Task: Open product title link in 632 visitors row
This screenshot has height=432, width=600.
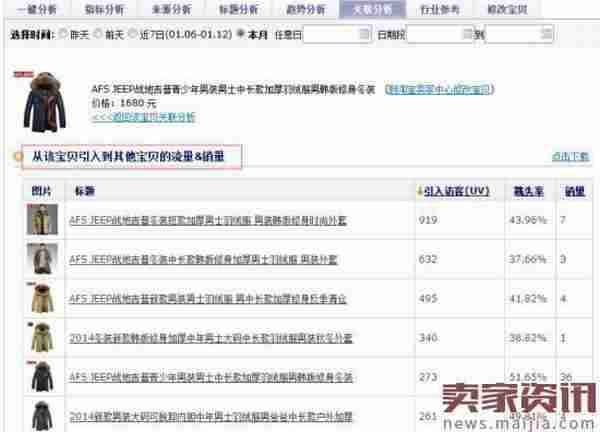Action: [x=204, y=259]
